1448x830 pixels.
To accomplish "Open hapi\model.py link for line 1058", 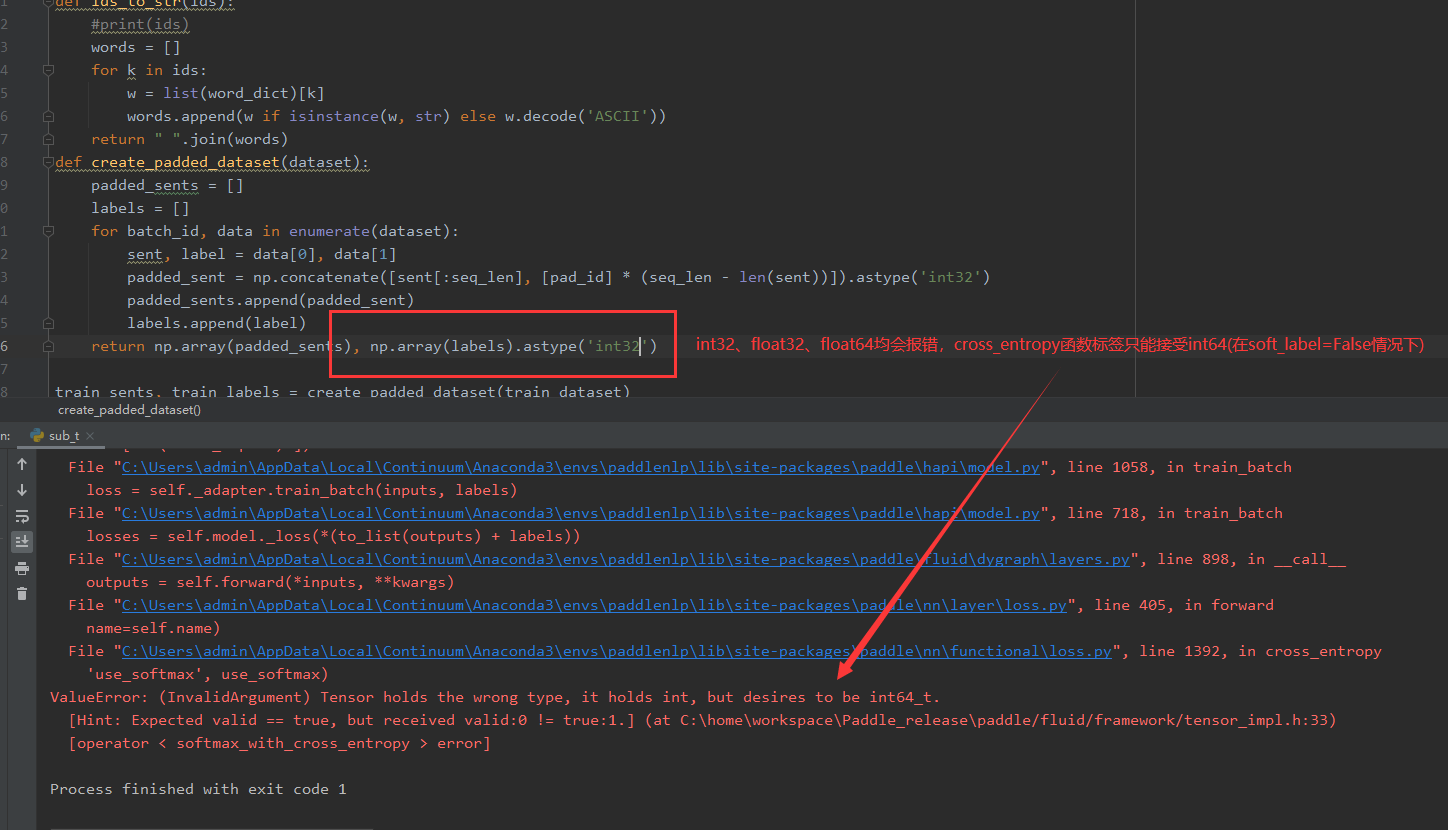I will click(x=581, y=467).
